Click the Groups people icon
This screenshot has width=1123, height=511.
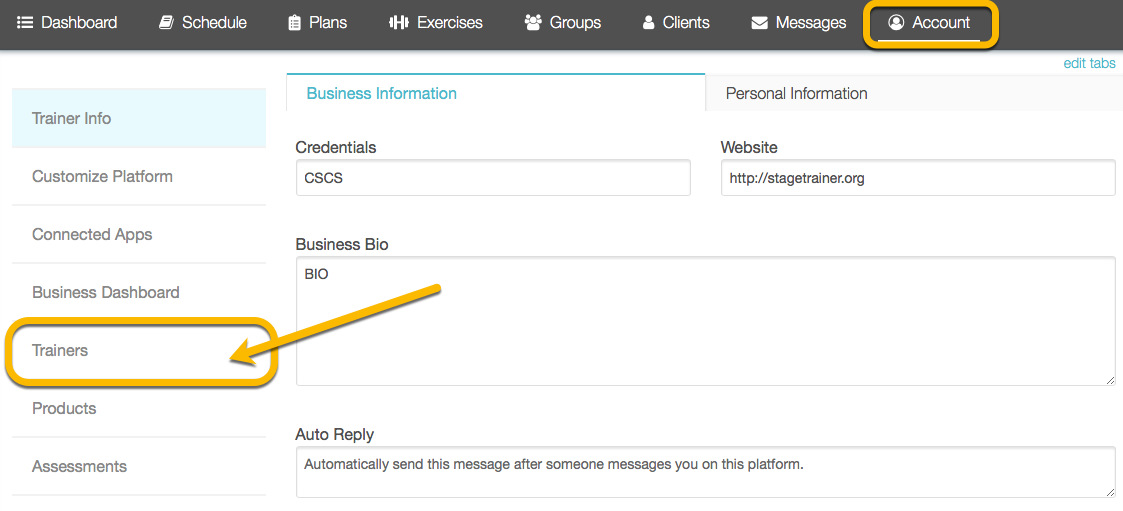pos(534,23)
